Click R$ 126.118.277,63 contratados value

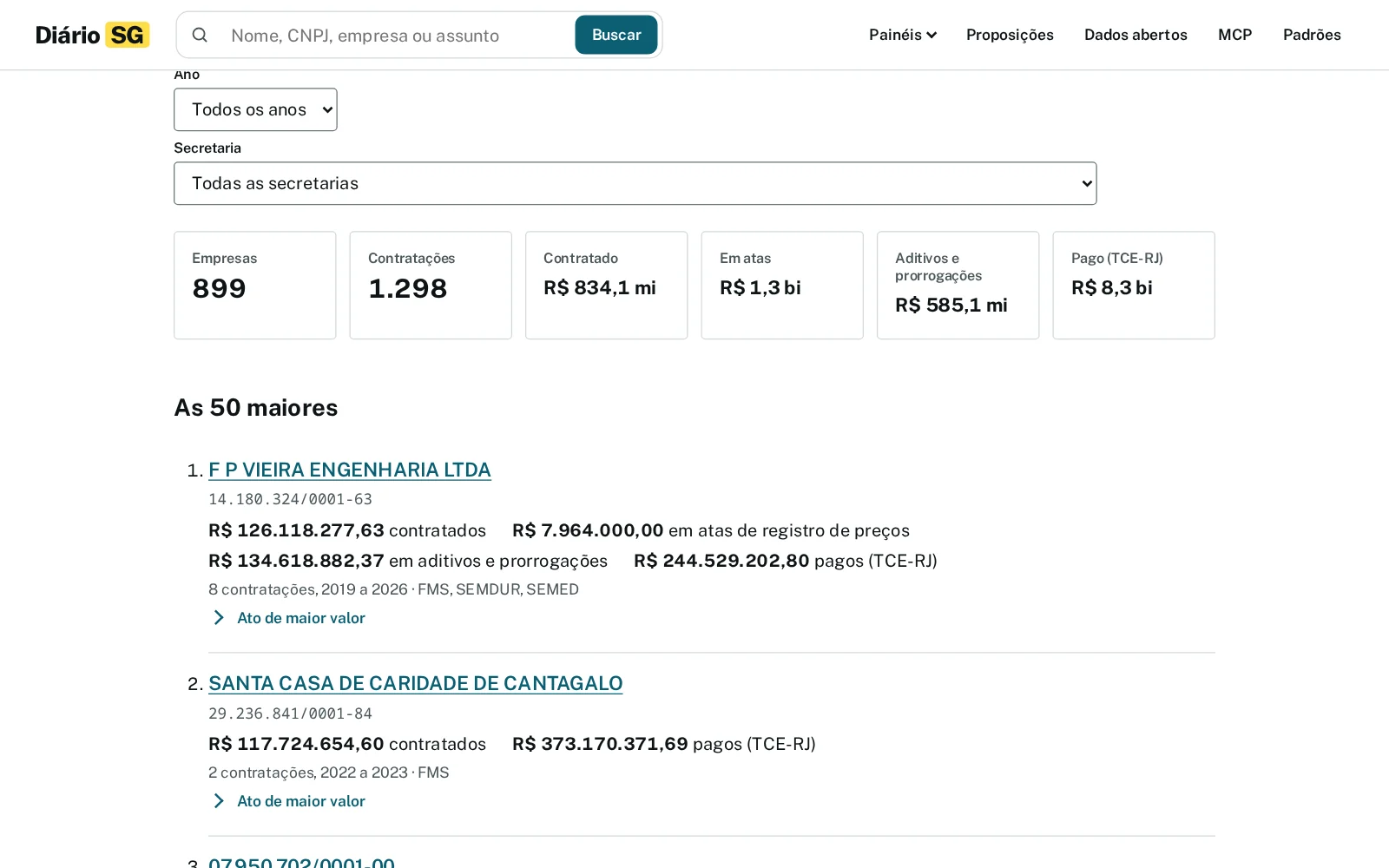tap(347, 530)
